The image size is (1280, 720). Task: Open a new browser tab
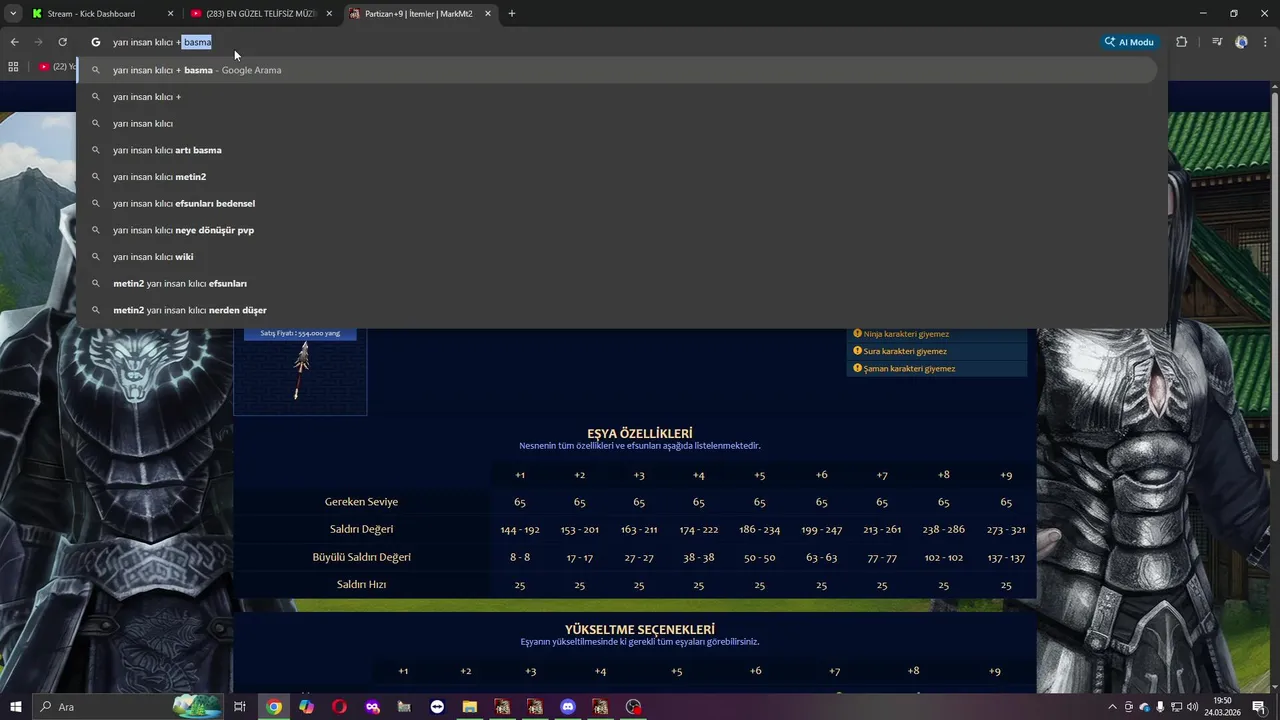512,14
